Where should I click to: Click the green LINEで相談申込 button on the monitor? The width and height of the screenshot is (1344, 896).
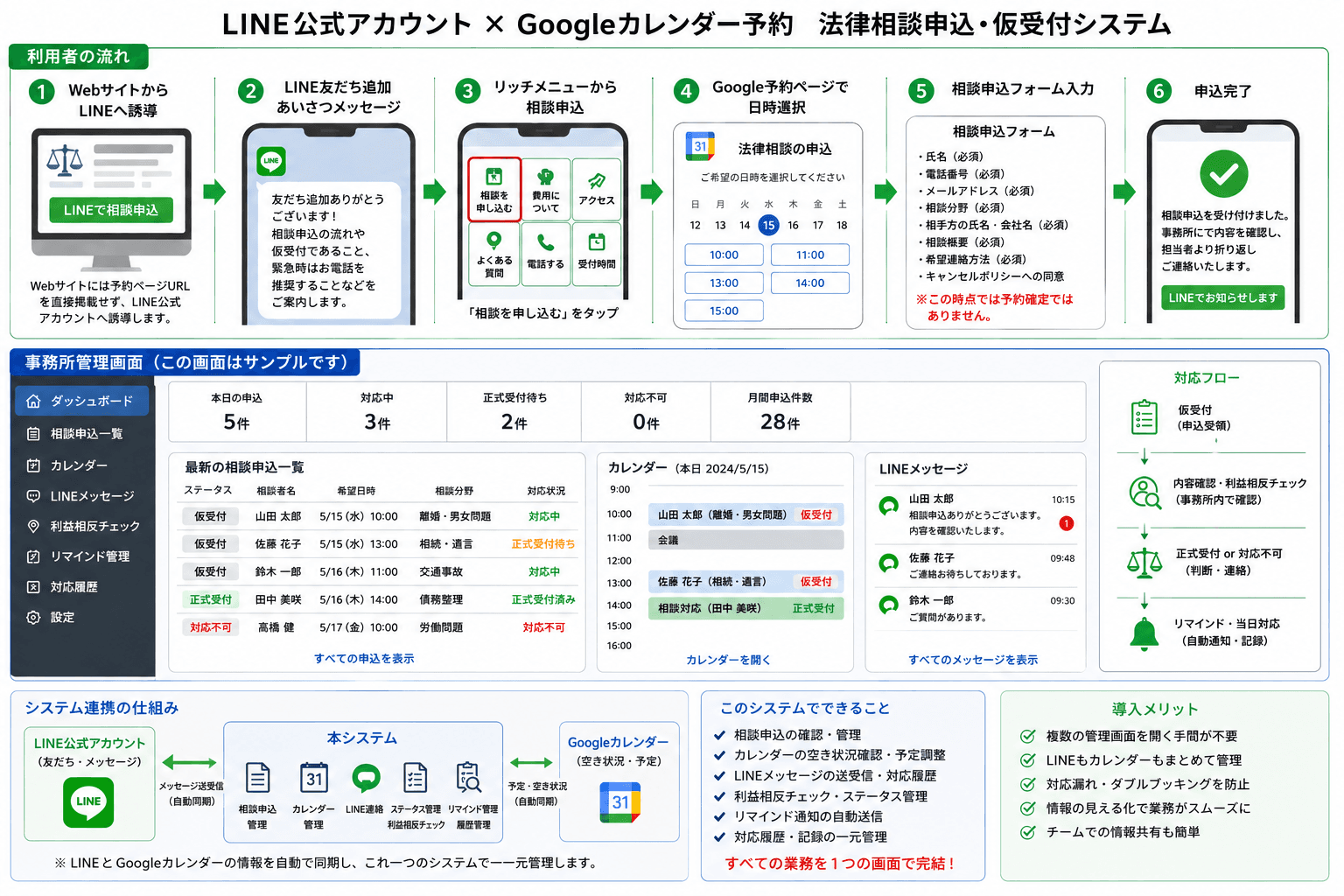[x=111, y=210]
